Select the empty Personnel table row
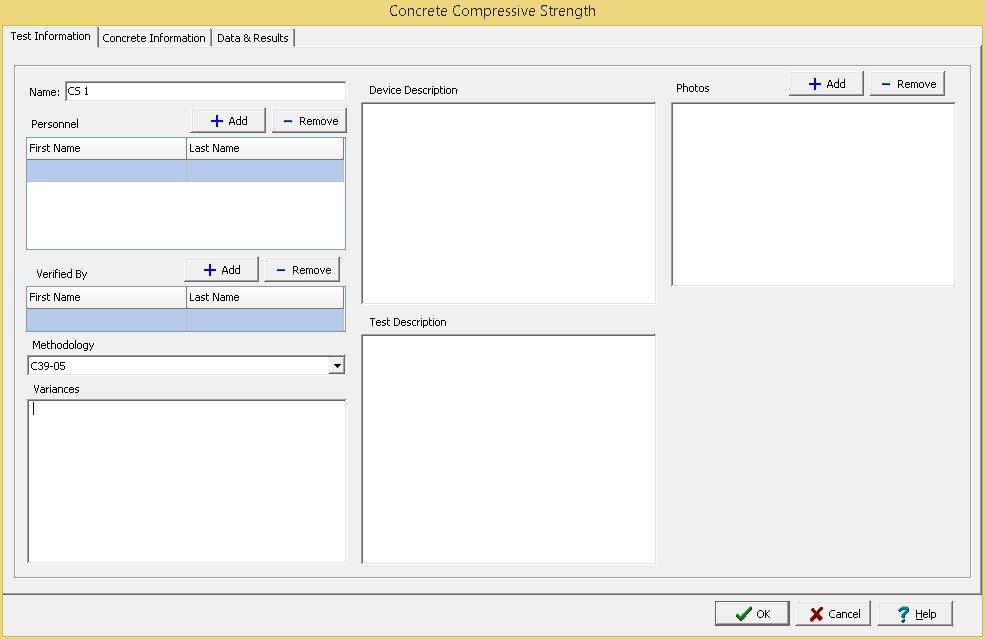 click(x=185, y=171)
